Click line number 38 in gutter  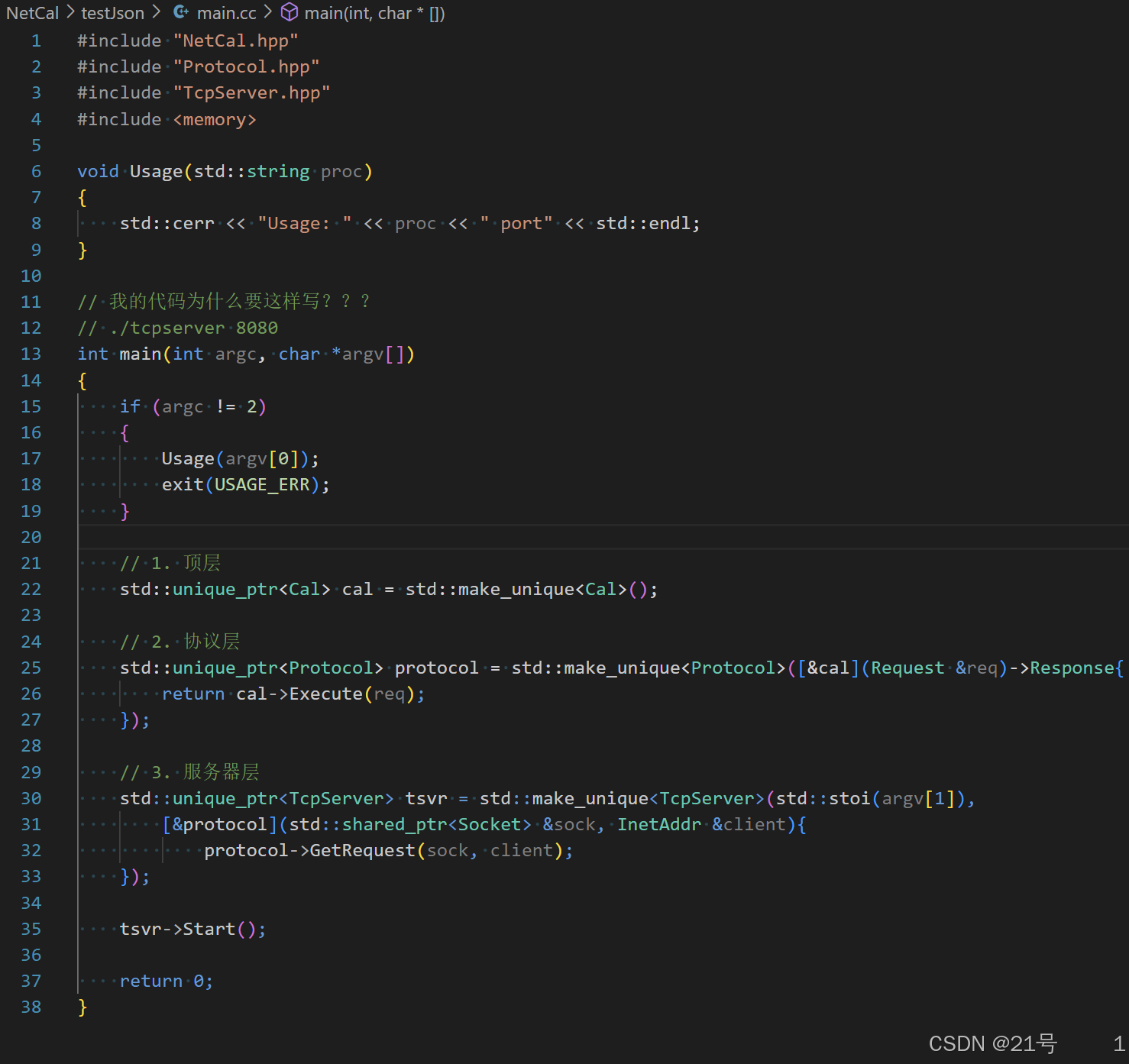click(x=31, y=1007)
